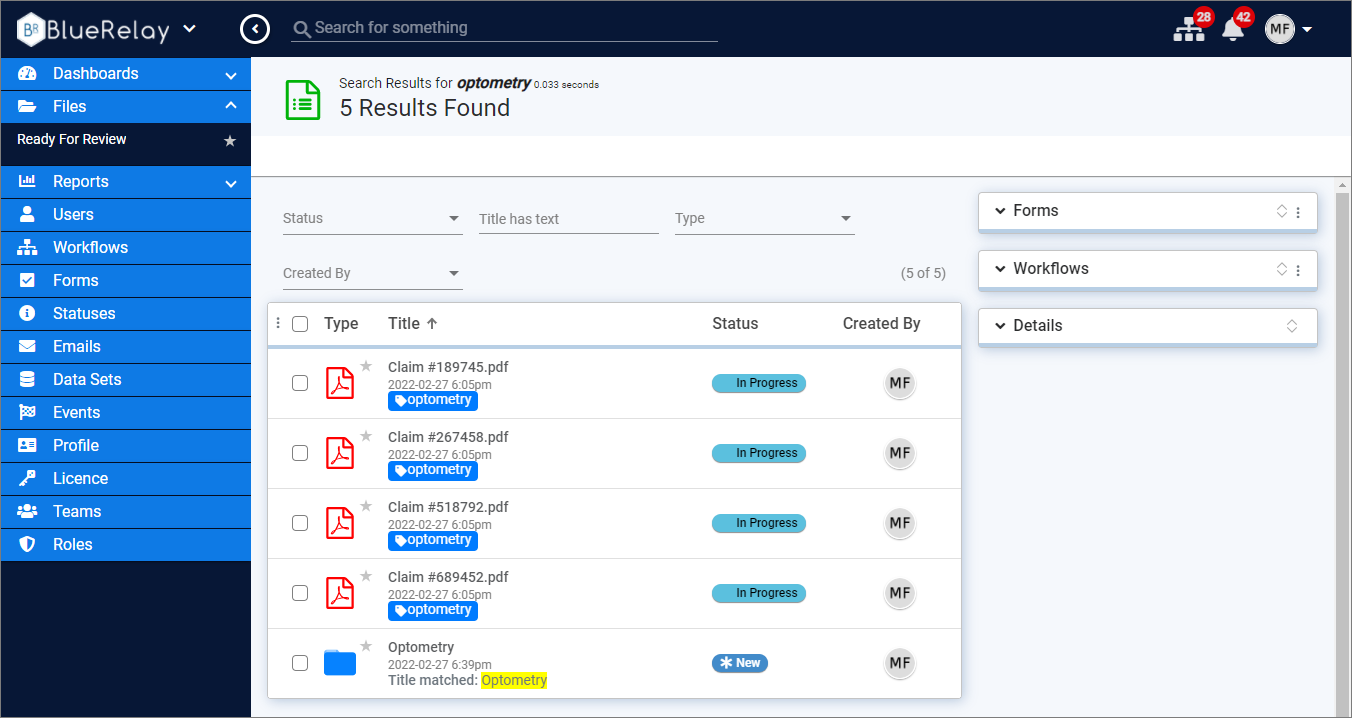Star the Claim #189745.pdf file

366,366
